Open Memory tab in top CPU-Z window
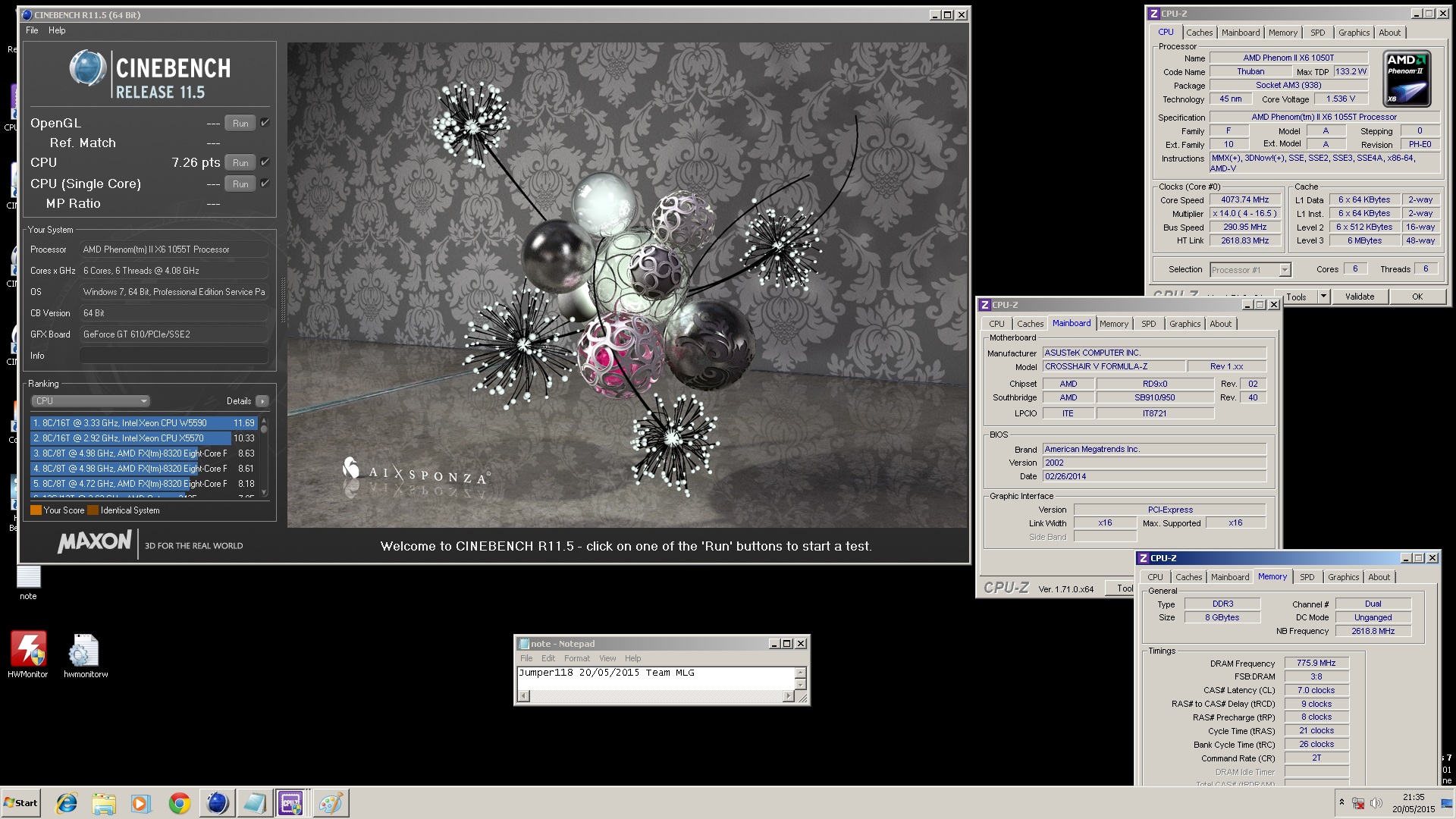This screenshot has width=1456, height=819. coord(1282,33)
